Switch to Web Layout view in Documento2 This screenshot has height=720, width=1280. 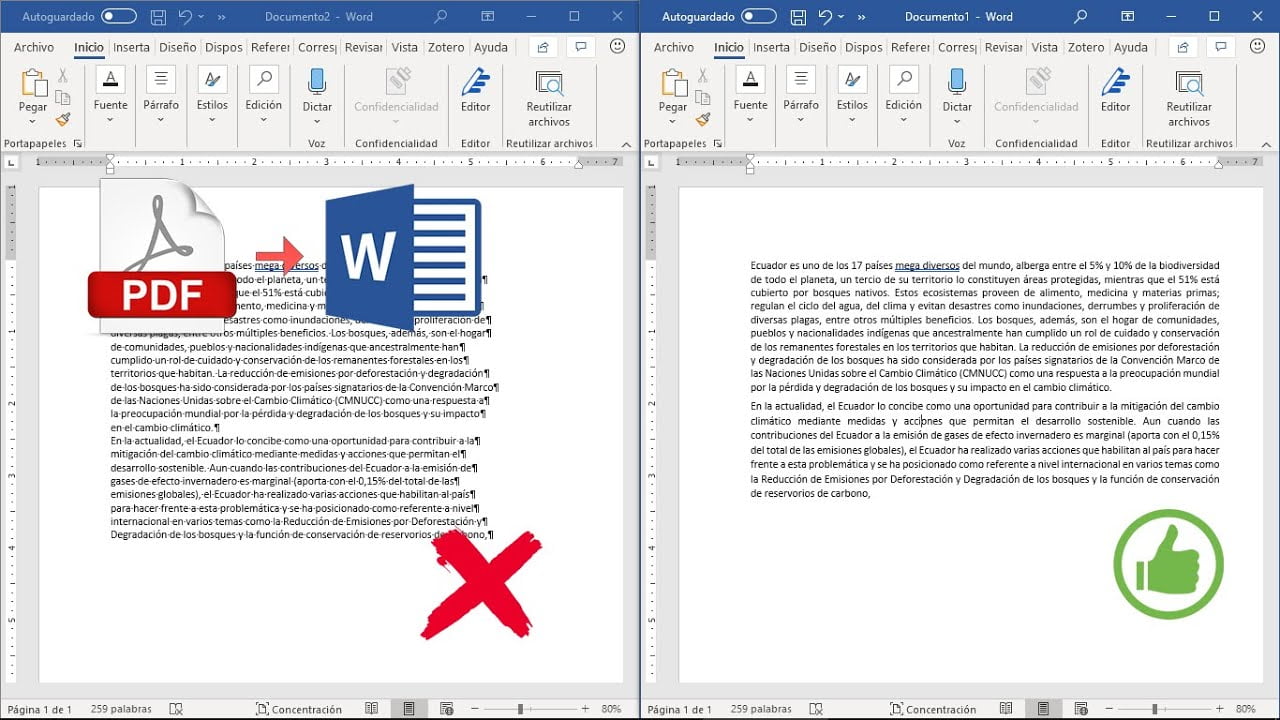tap(447, 709)
